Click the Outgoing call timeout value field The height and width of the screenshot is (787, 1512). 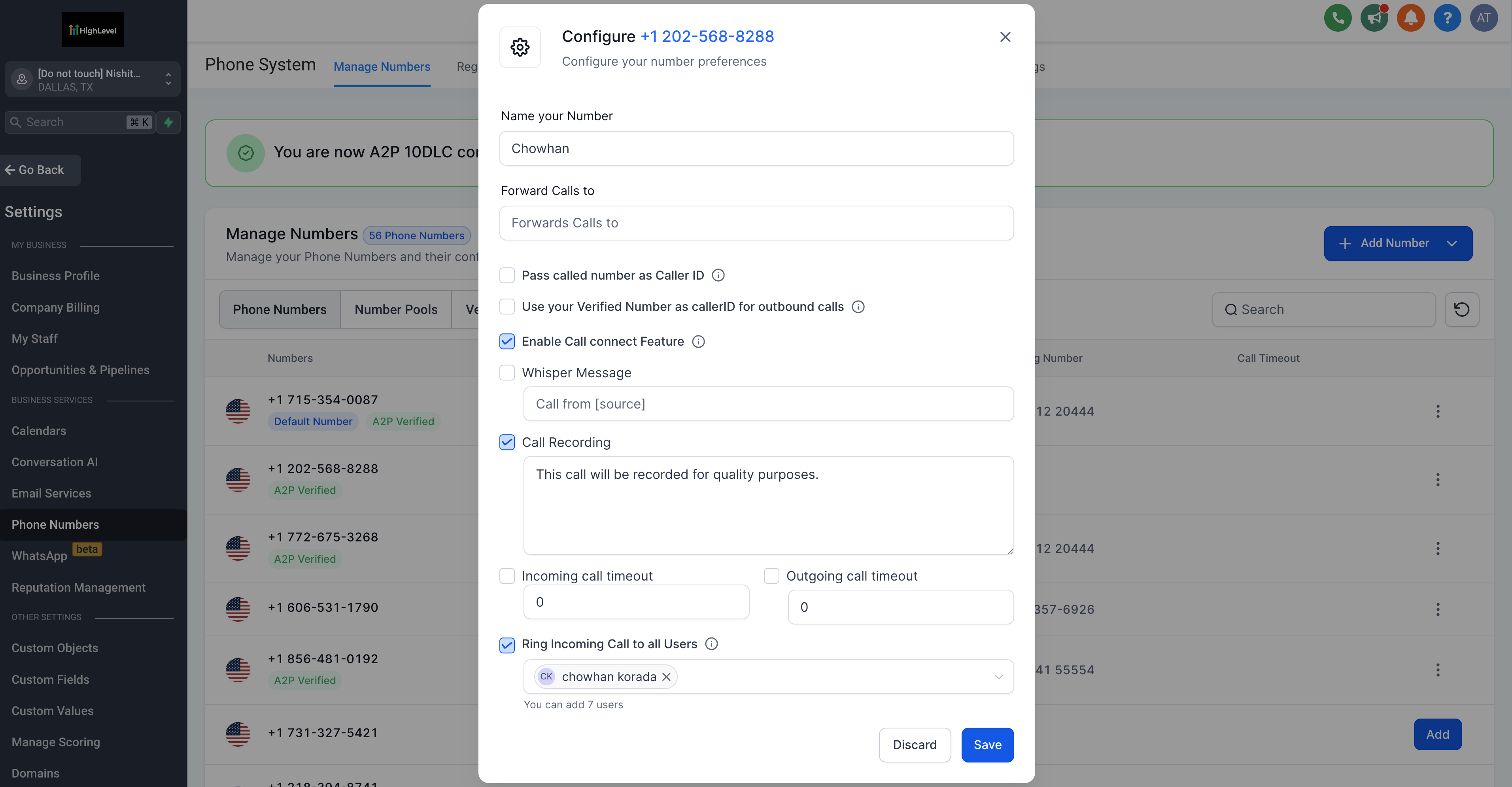click(900, 607)
